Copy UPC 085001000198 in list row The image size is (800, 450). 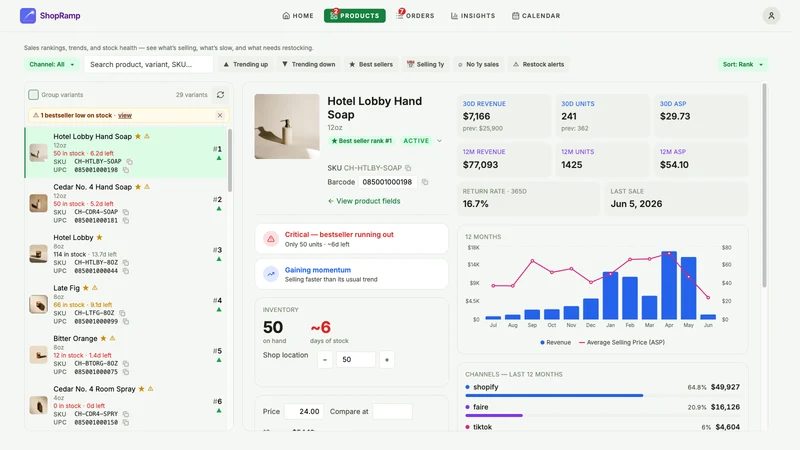126,170
